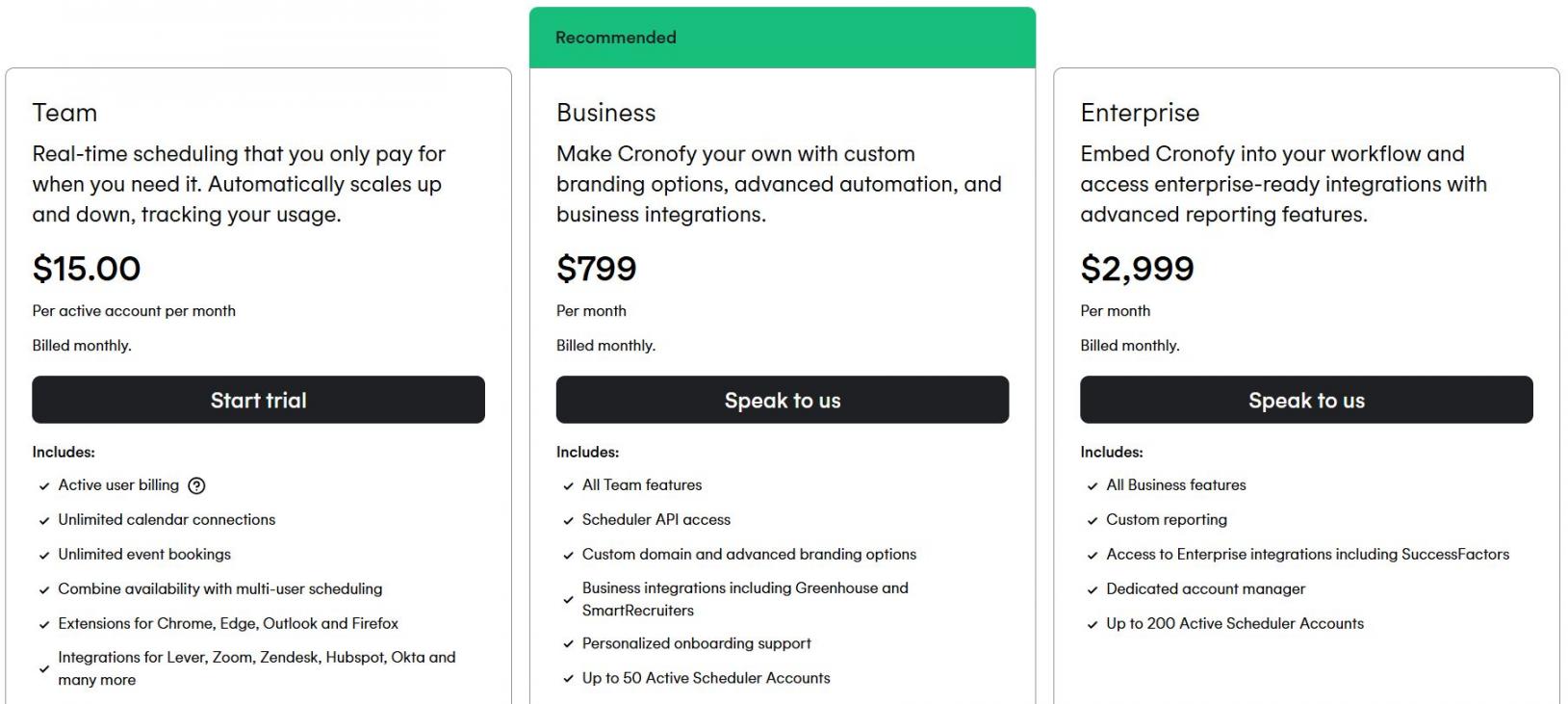Select the green Recommended banner
Viewport: 1568px width, 704px height.
pos(782,38)
